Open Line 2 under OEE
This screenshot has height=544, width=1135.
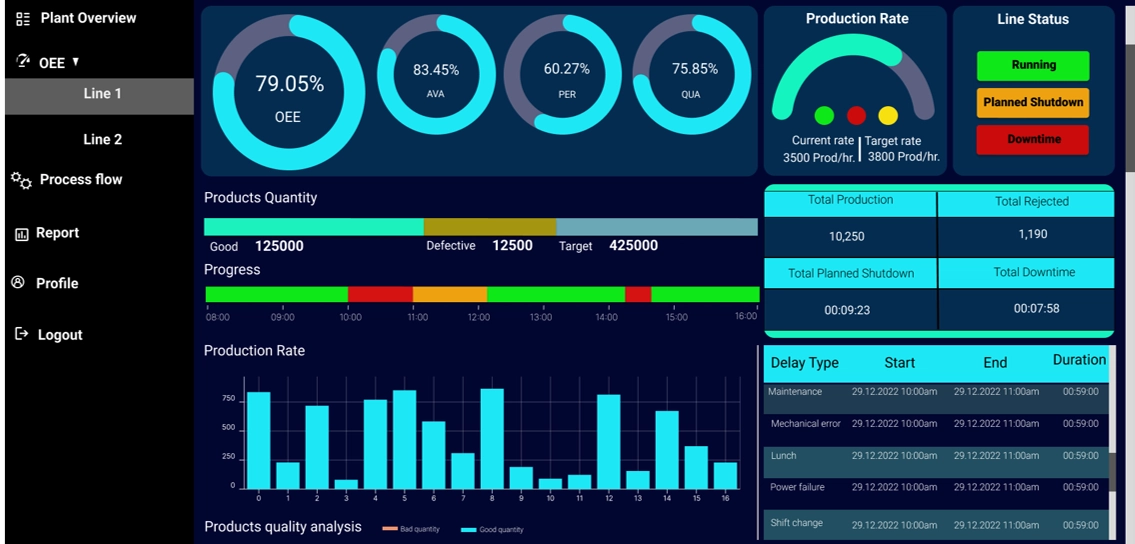[x=102, y=140]
